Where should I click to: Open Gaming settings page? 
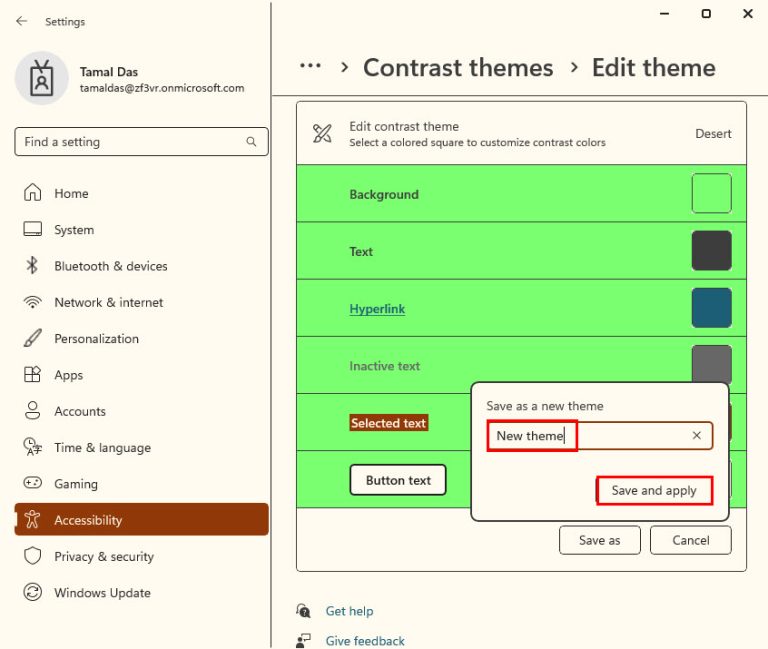coord(142,483)
